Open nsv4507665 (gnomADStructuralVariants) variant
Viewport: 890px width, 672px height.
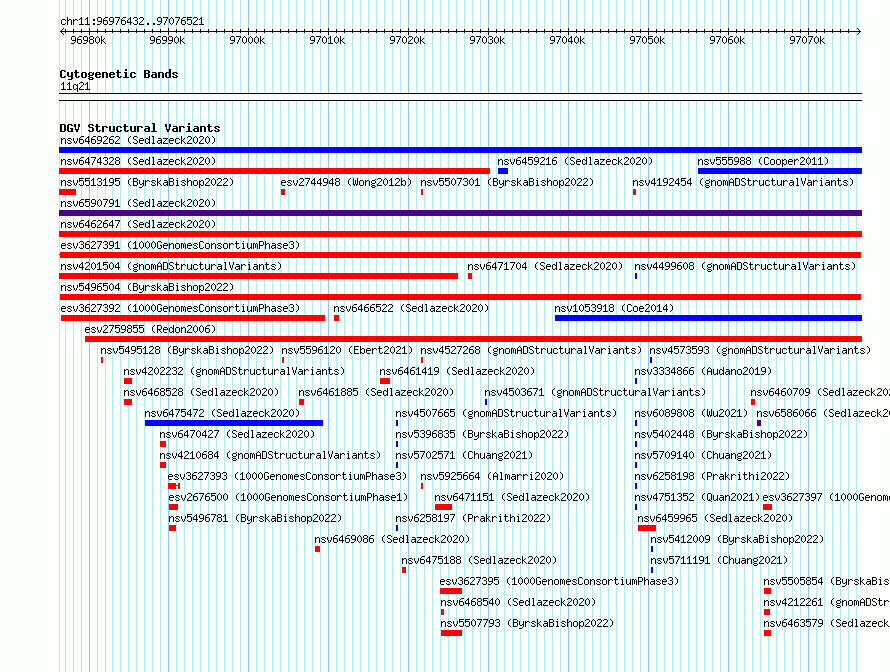point(506,413)
